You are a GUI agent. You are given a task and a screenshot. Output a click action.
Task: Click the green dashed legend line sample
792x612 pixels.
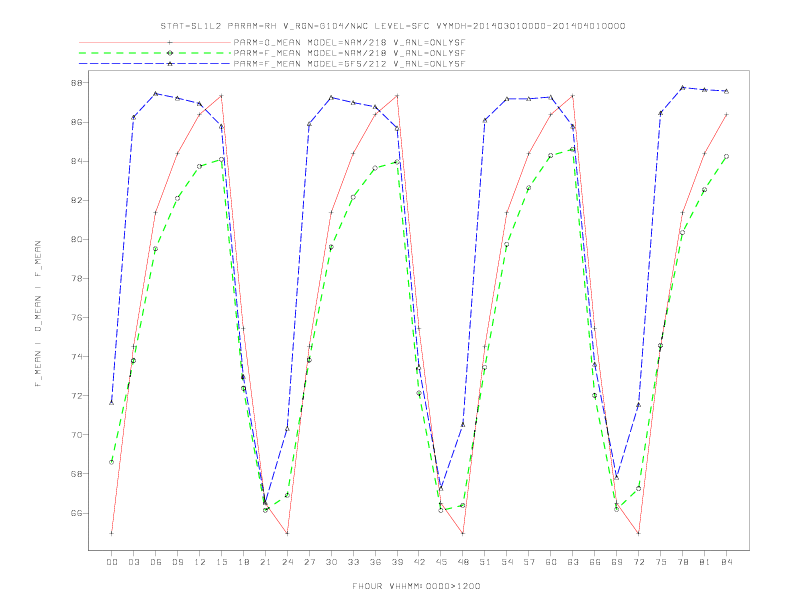click(x=155, y=53)
